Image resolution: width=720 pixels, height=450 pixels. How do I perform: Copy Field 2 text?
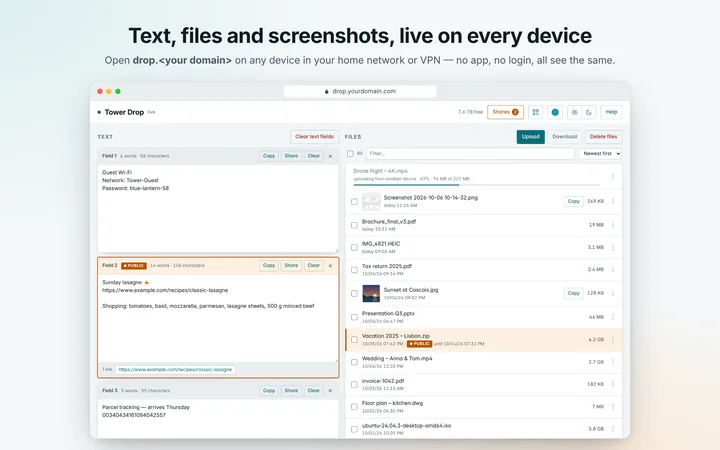click(x=269, y=265)
